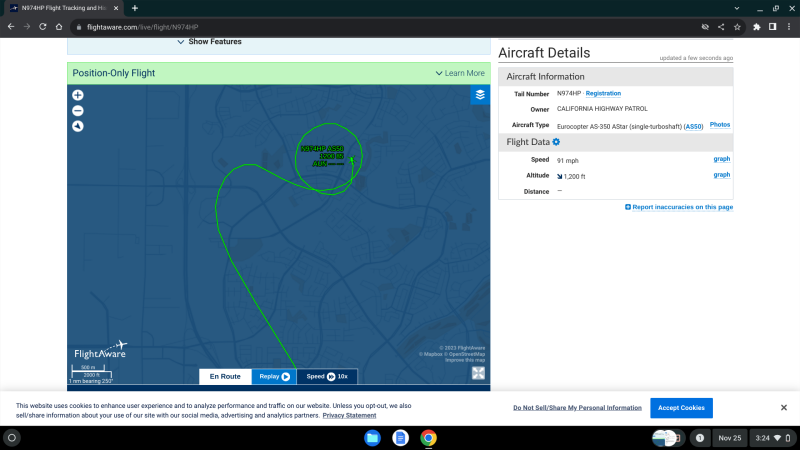Image resolution: width=800 pixels, height=450 pixels.
Task: Click the address bar URL field
Action: click(x=388, y=27)
